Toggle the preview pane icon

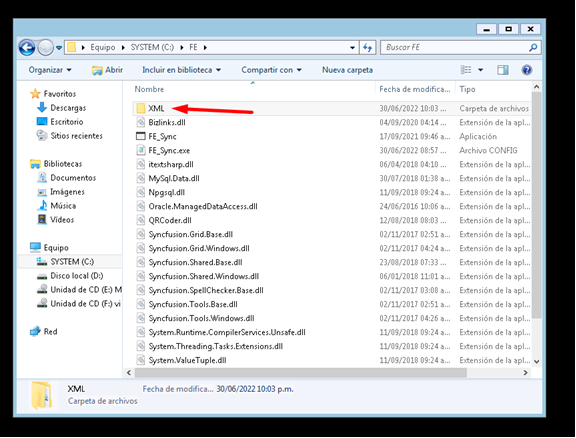[x=503, y=70]
